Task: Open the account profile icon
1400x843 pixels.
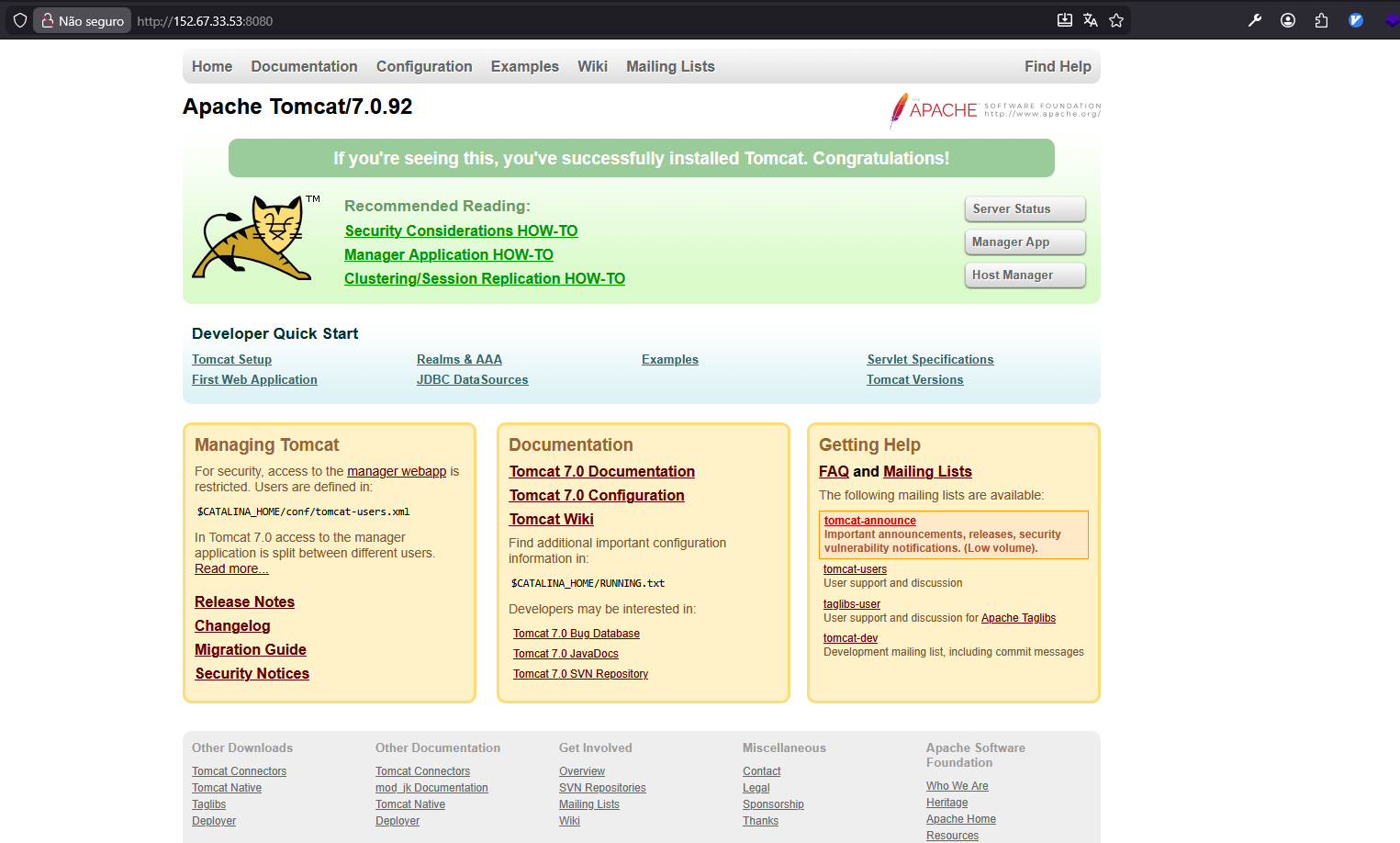Action: point(1288,20)
